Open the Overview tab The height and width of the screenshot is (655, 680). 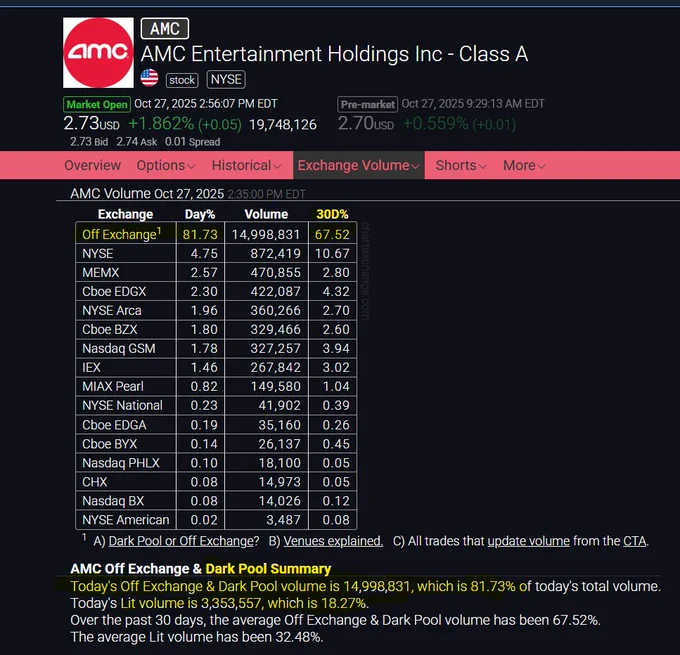pyautogui.click(x=92, y=165)
